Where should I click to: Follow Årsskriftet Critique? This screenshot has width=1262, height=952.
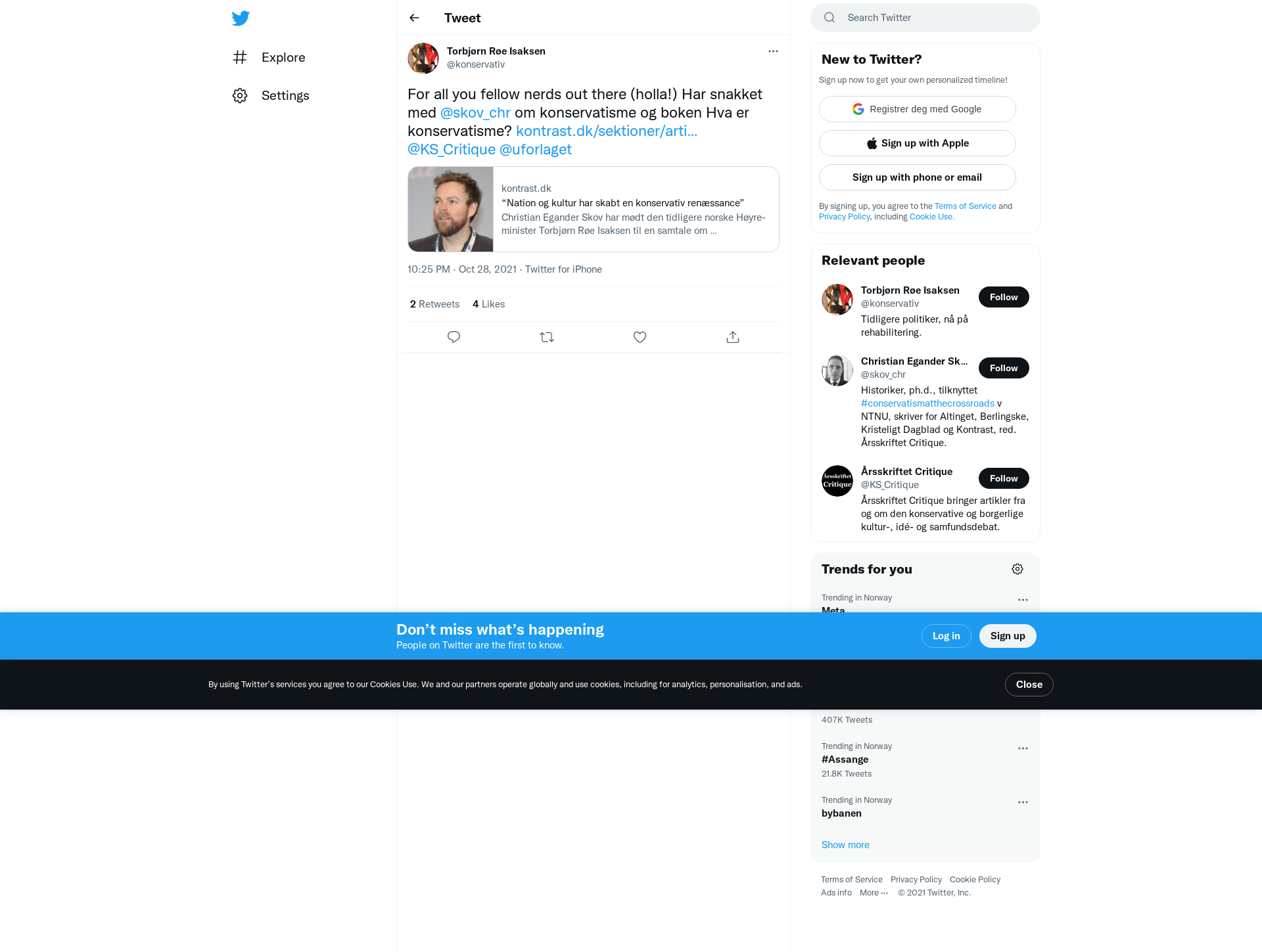(x=1004, y=478)
